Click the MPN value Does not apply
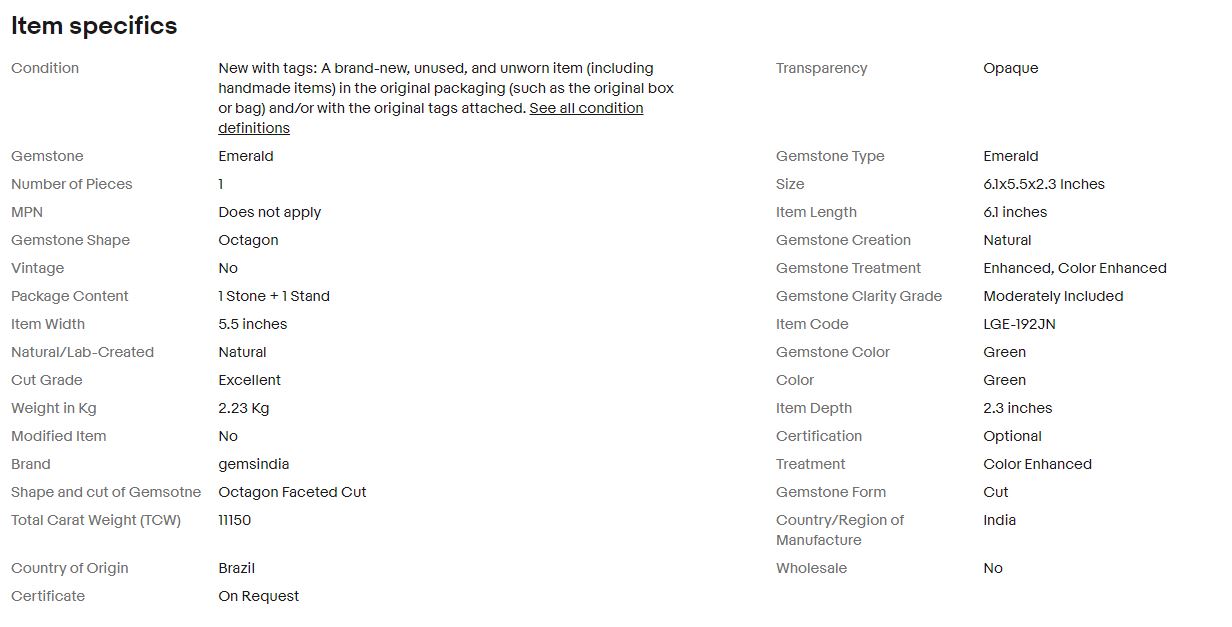The width and height of the screenshot is (1232, 627). 270,212
